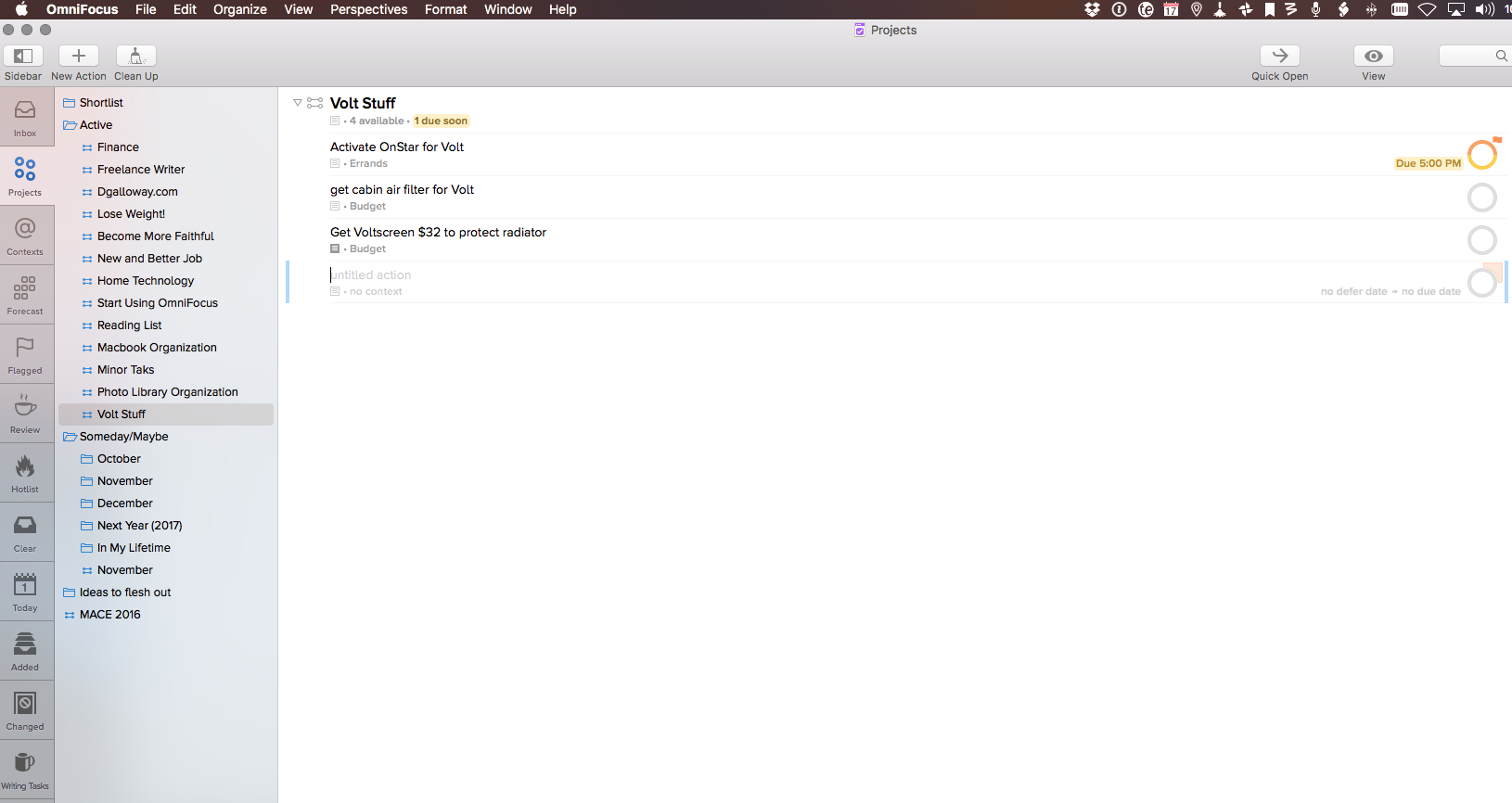Collapse the Active folder

coord(70,125)
